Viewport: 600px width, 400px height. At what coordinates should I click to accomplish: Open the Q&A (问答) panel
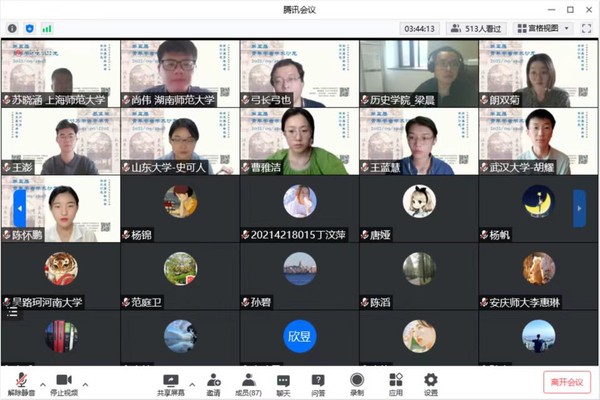pyautogui.click(x=318, y=381)
